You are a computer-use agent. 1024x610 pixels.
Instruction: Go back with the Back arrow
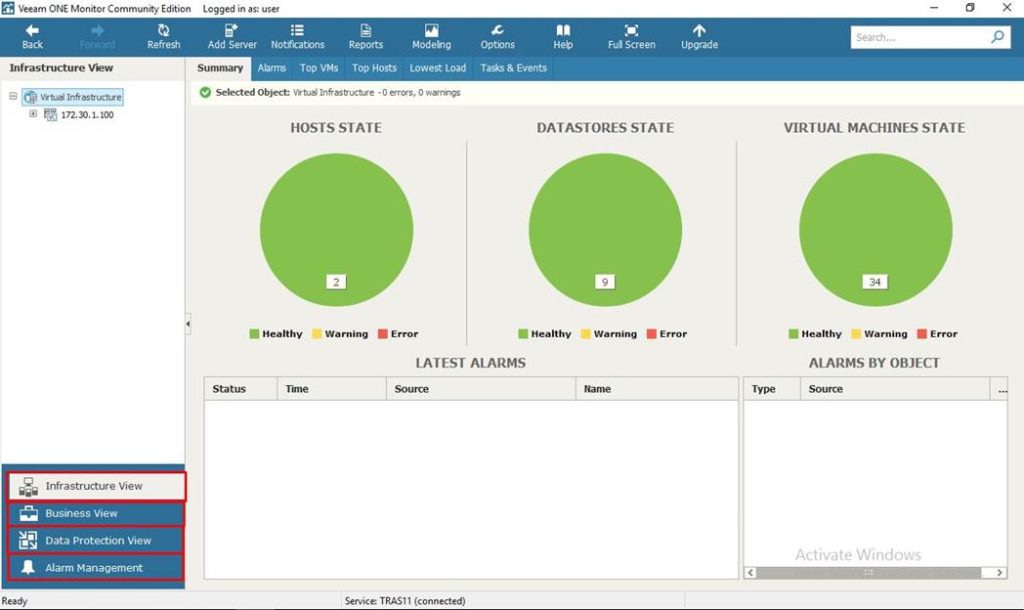click(x=32, y=37)
